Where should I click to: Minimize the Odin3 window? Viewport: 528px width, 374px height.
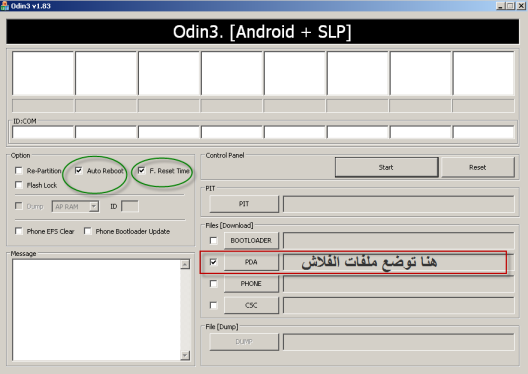pyautogui.click(x=500, y=6)
